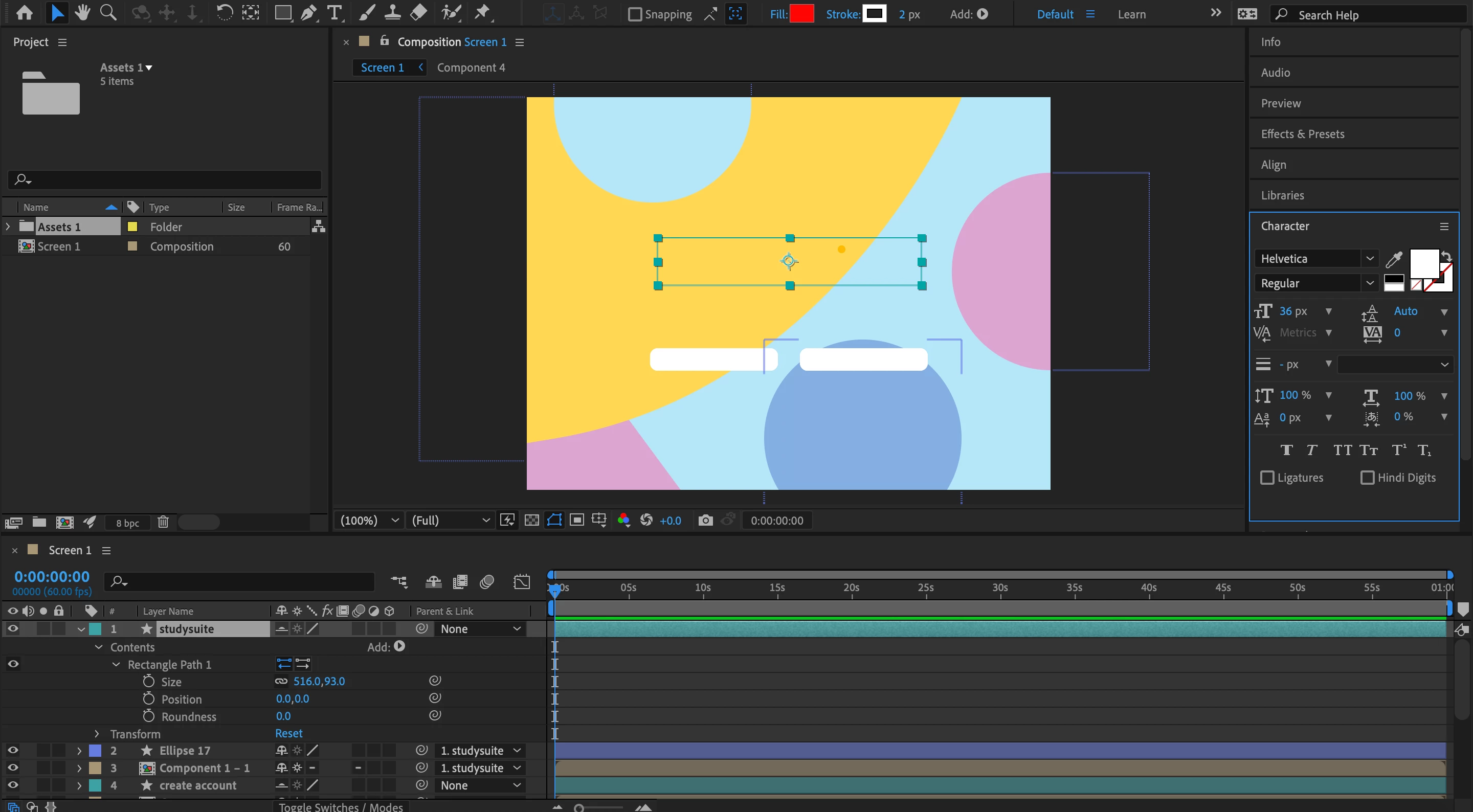
Task: Select the Horizontal Type tool
Action: pyautogui.click(x=334, y=13)
